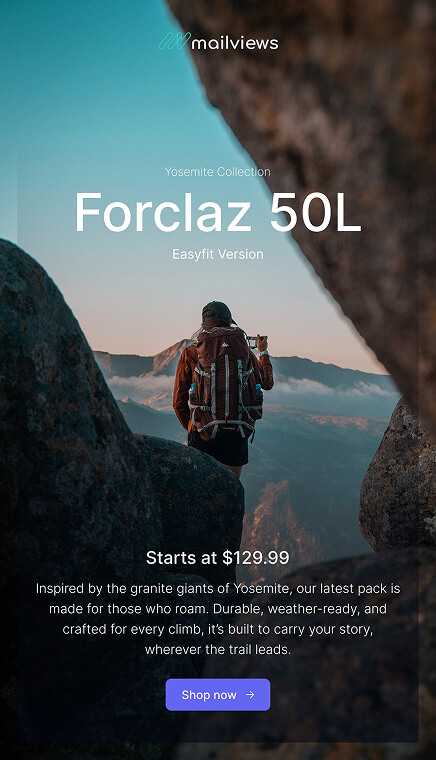Click the hiker's black shorts

point(219,448)
